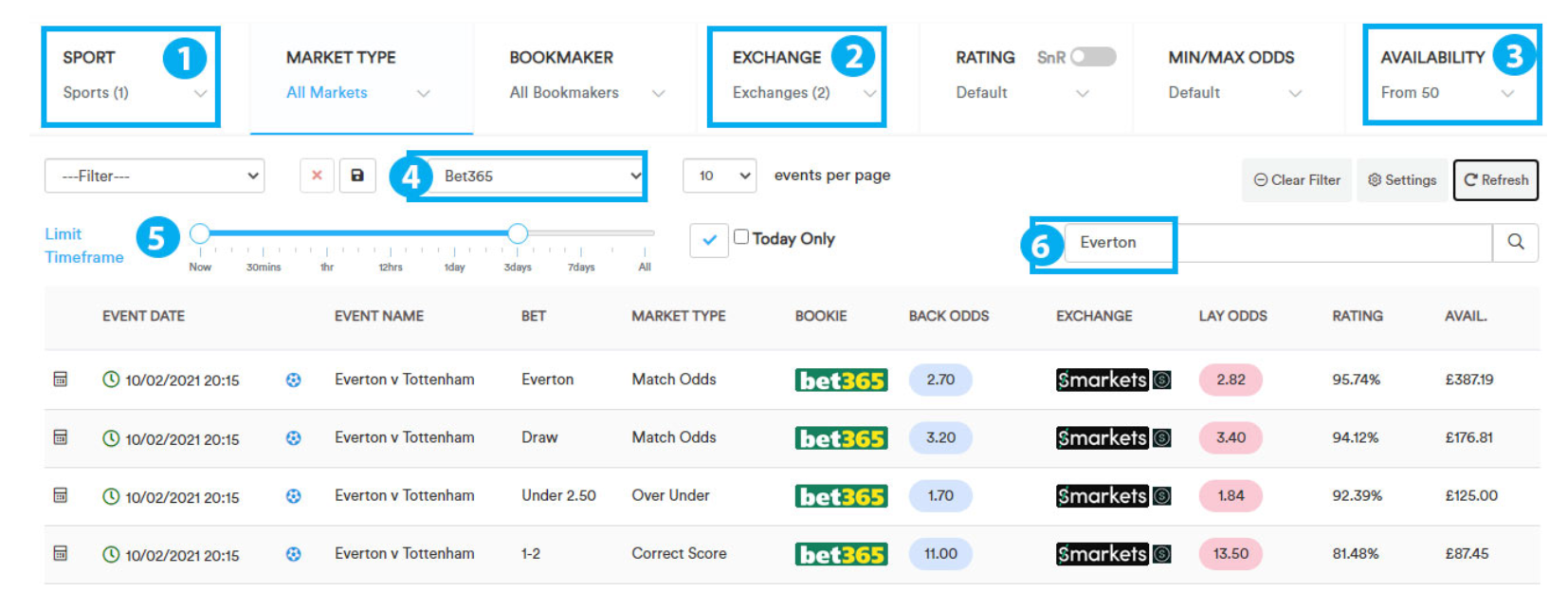Click the blue checkmark timeframe apply button
1568x611 pixels.
click(x=709, y=240)
